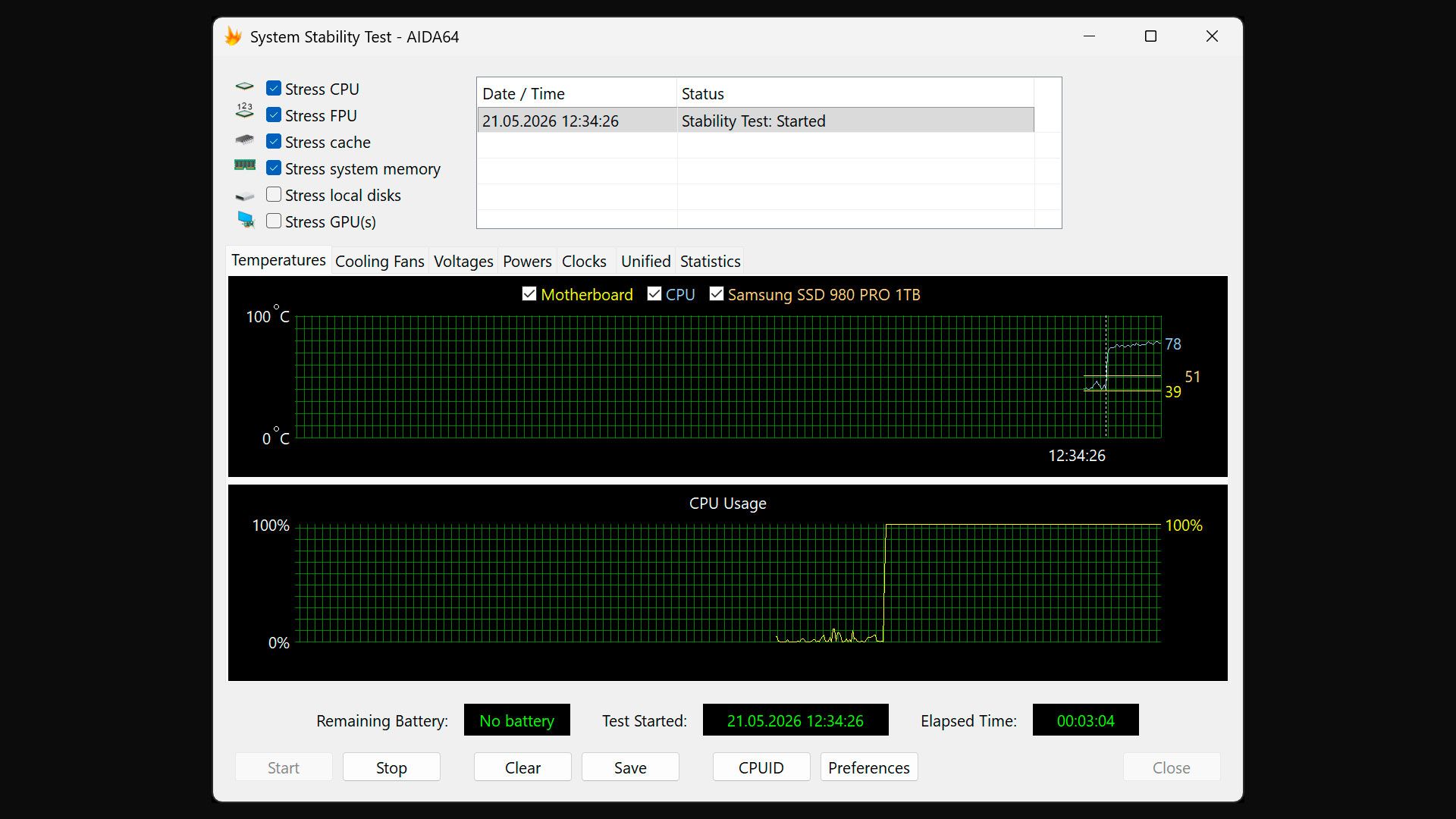This screenshot has width=1456, height=819.
Task: Click the AIDA64 flame icon in title bar
Action: click(233, 36)
